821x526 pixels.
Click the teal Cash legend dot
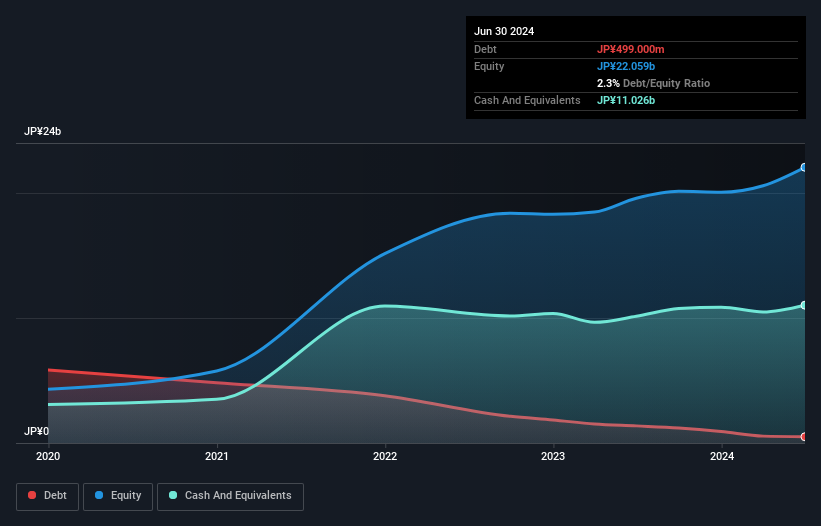click(x=173, y=495)
